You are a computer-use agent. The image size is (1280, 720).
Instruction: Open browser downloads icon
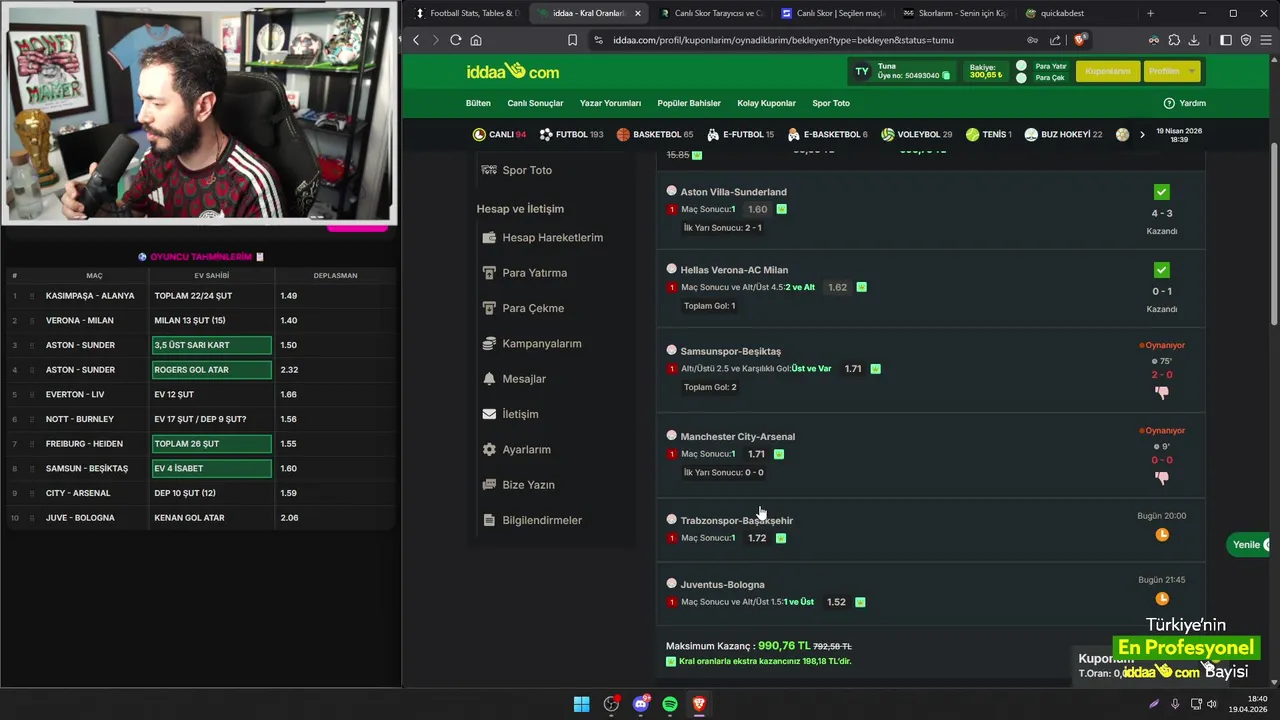(x=1193, y=40)
